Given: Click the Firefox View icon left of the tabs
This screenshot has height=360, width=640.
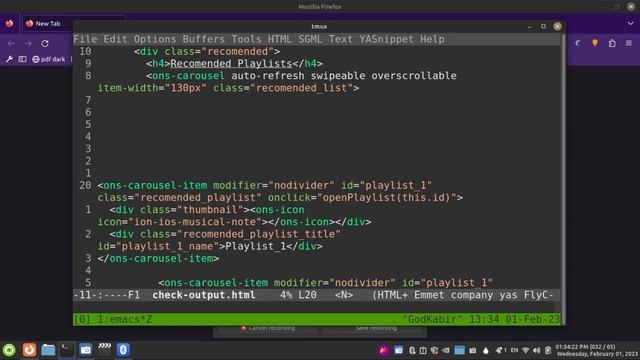Looking at the screenshot, I should (x=9, y=24).
